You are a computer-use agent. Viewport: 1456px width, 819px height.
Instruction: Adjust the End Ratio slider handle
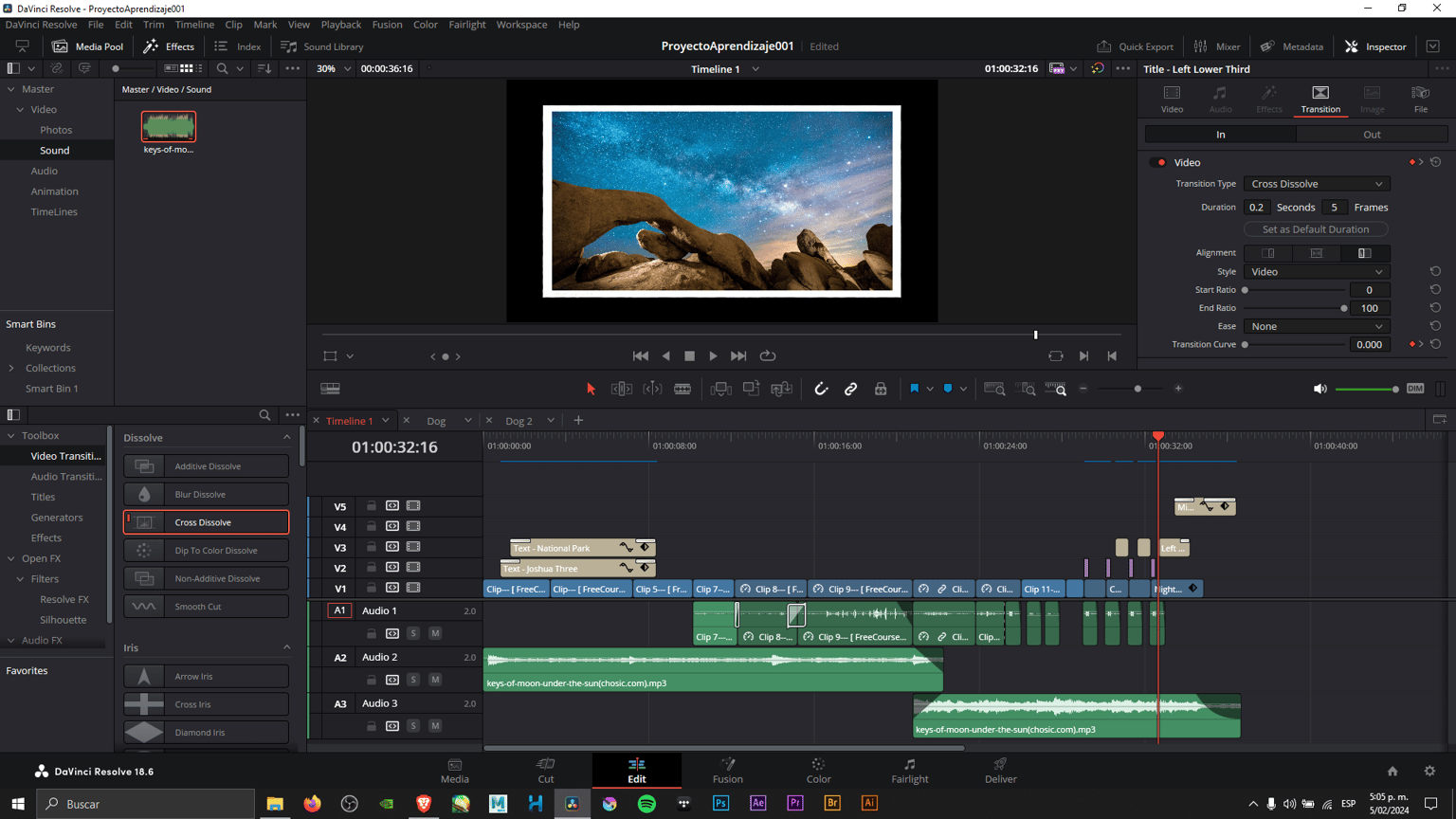(1344, 308)
